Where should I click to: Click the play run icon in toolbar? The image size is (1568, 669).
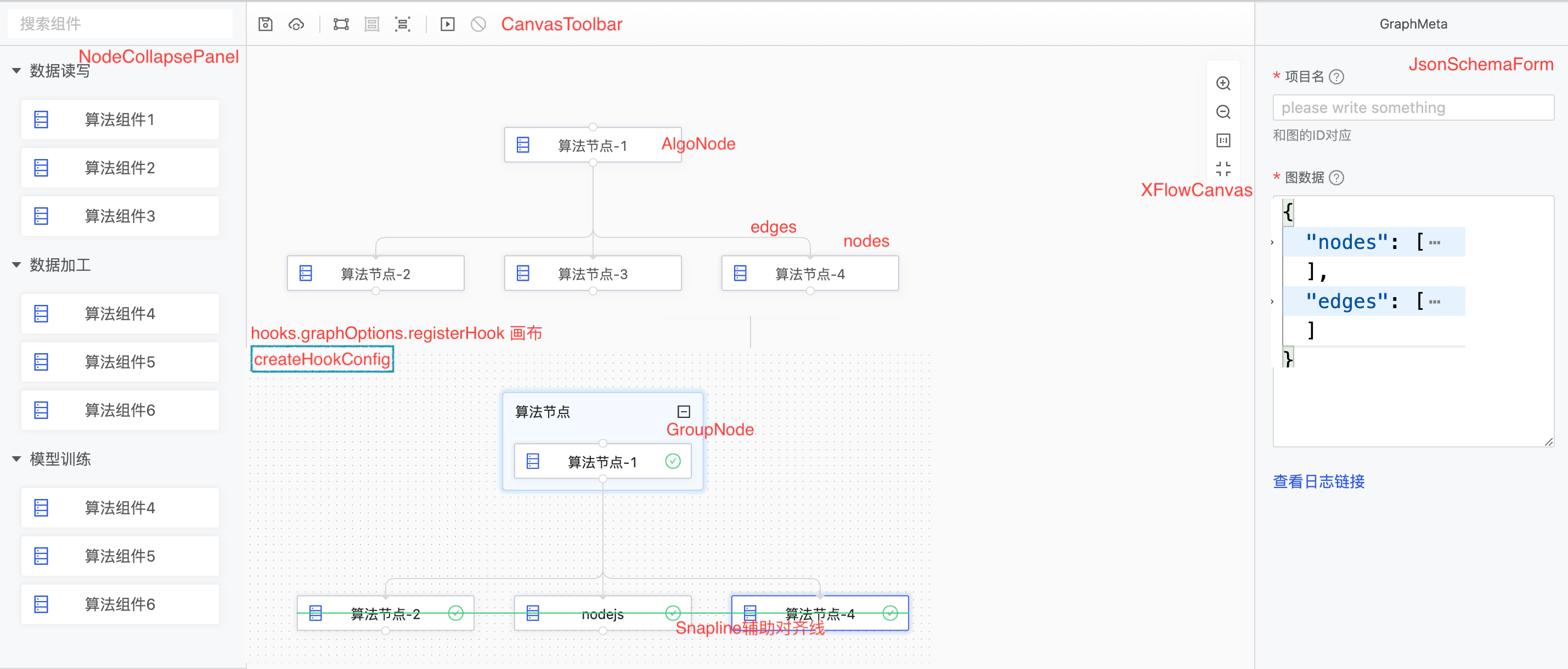447,24
